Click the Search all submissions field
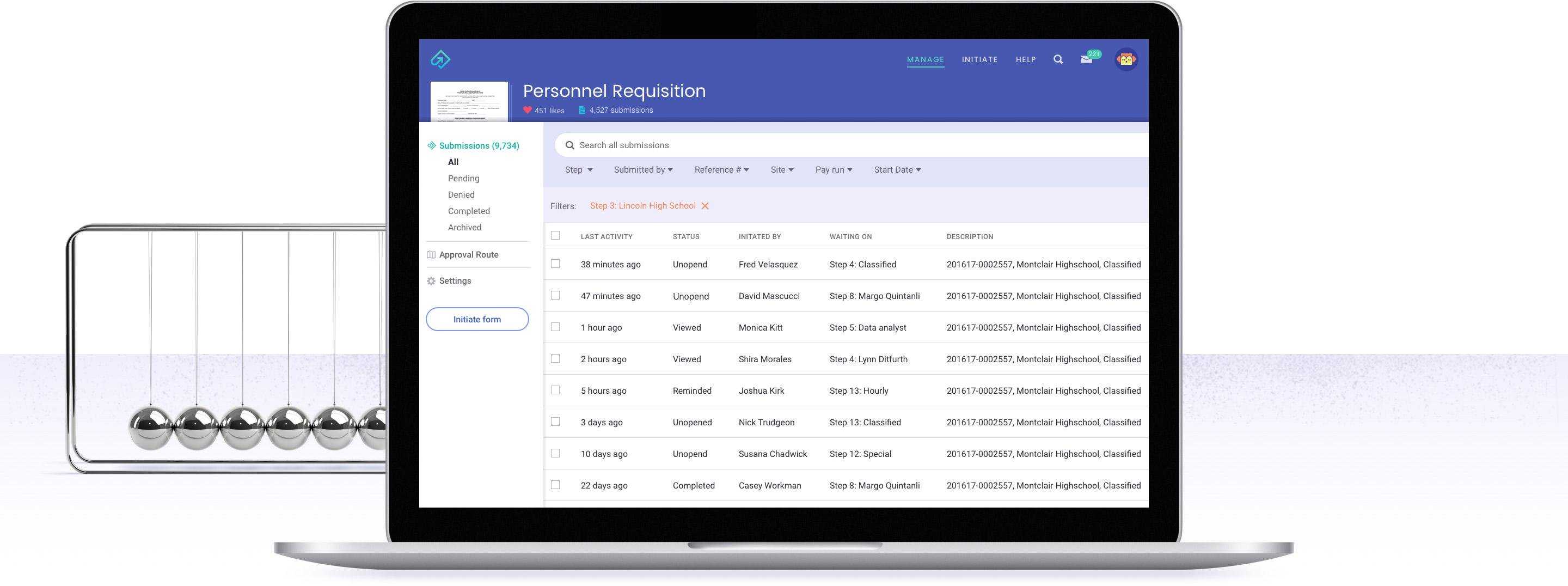Screen dimensions: 1568x586 (851, 145)
